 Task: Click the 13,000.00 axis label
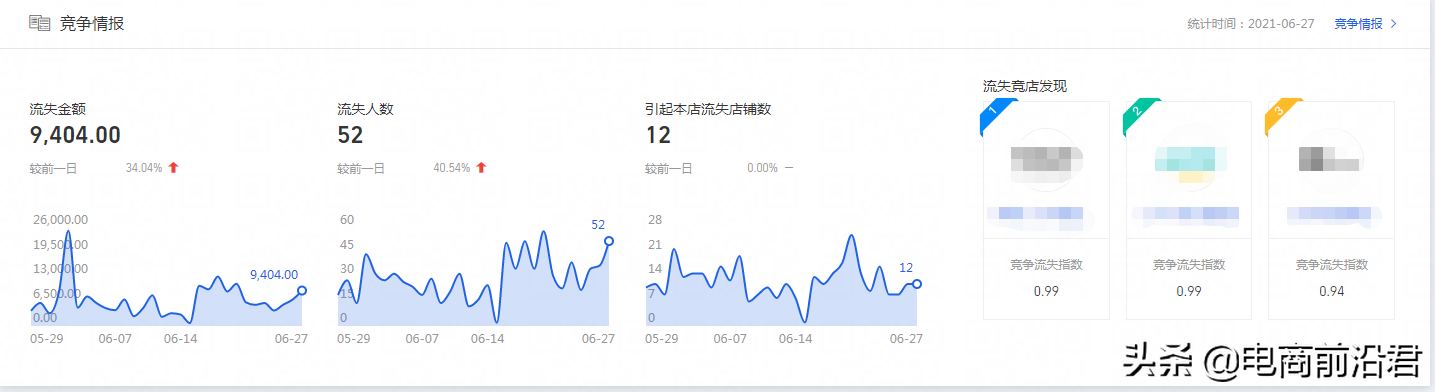60,269
